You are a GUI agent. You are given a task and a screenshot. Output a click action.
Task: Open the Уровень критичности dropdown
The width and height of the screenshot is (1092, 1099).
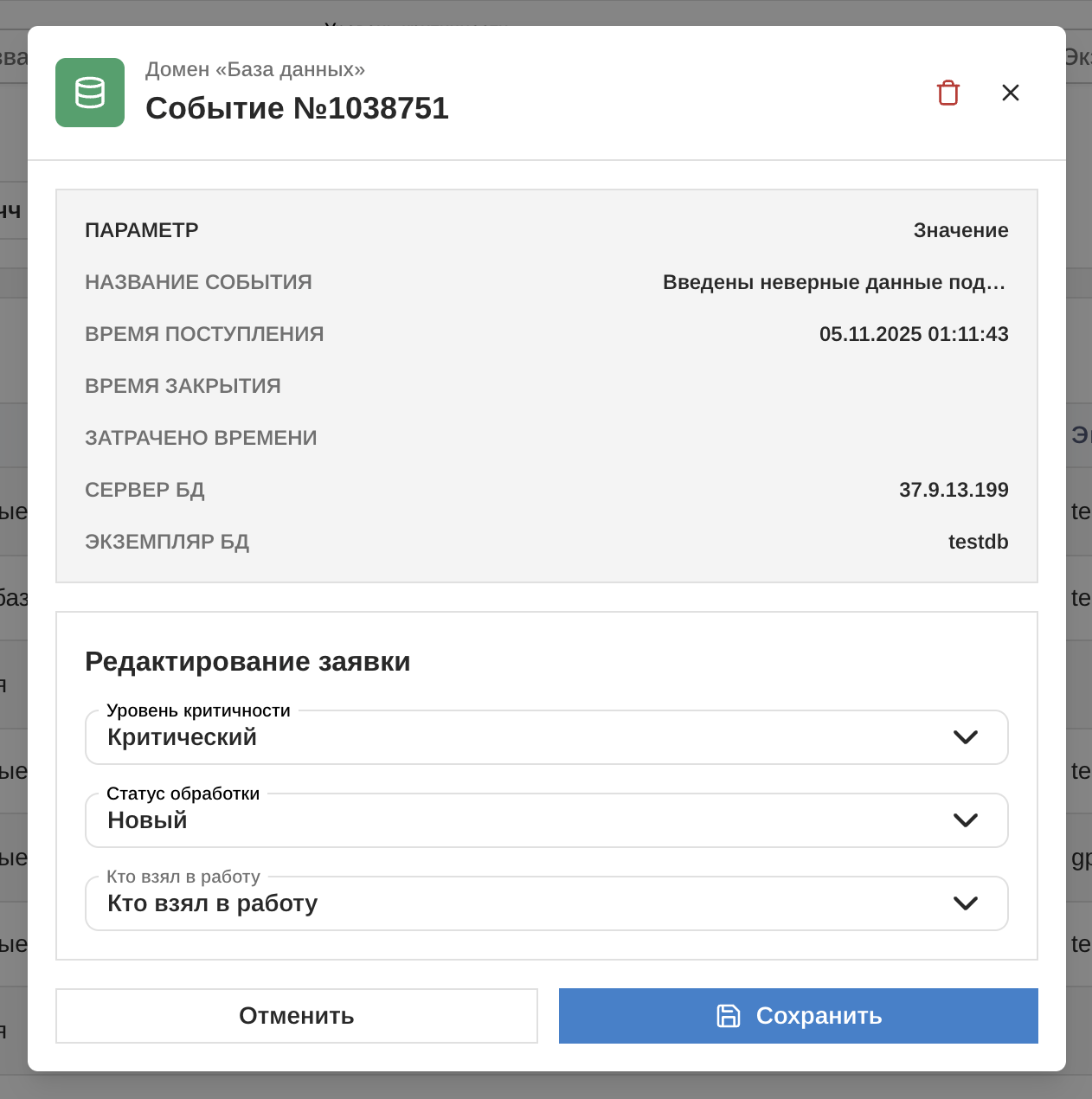point(546,737)
